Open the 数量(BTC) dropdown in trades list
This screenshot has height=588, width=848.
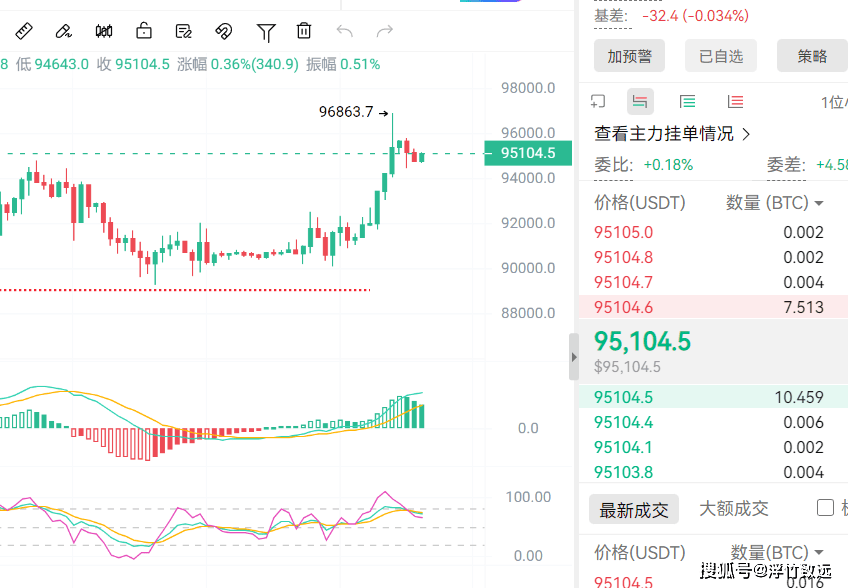click(x=820, y=552)
